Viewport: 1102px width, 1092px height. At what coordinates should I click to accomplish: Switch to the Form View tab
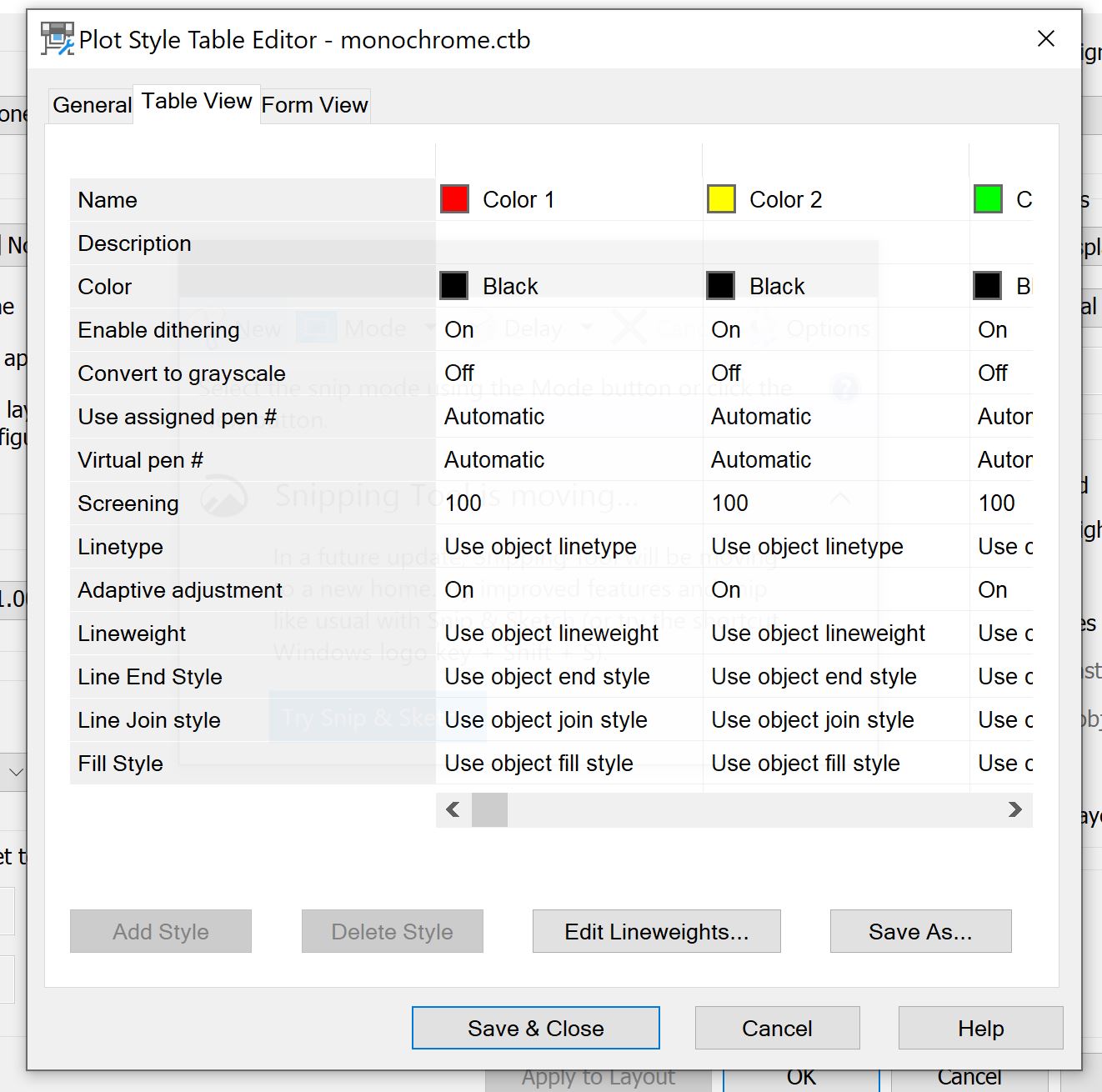(x=313, y=105)
